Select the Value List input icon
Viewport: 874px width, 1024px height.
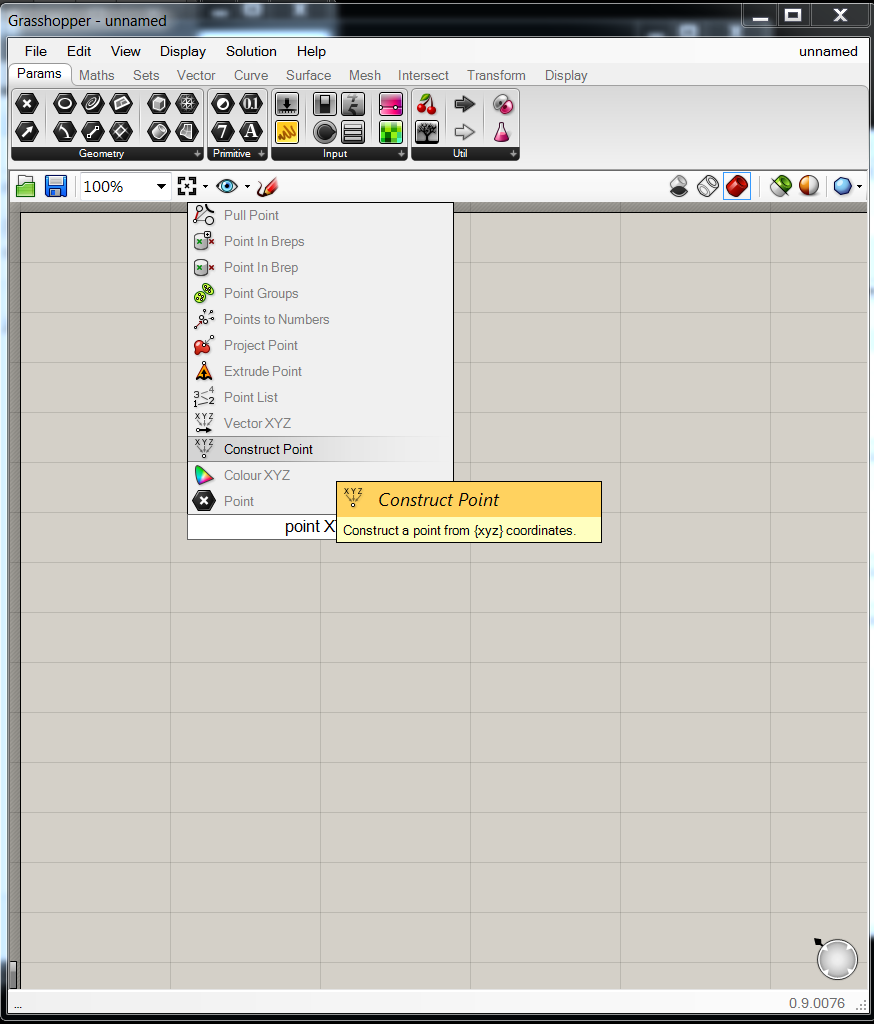point(353,132)
